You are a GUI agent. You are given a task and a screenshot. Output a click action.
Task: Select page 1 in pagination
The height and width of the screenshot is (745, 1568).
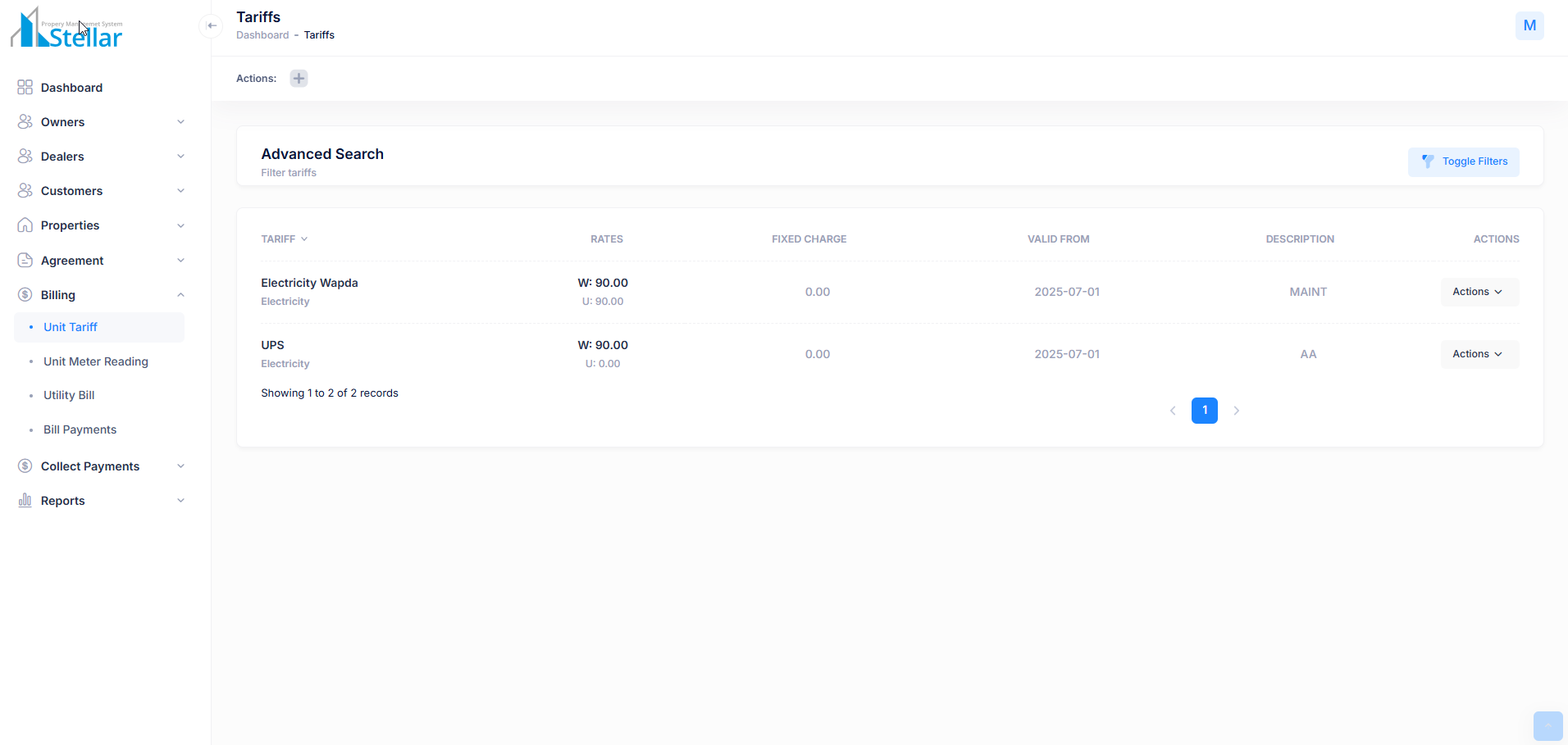coord(1204,411)
